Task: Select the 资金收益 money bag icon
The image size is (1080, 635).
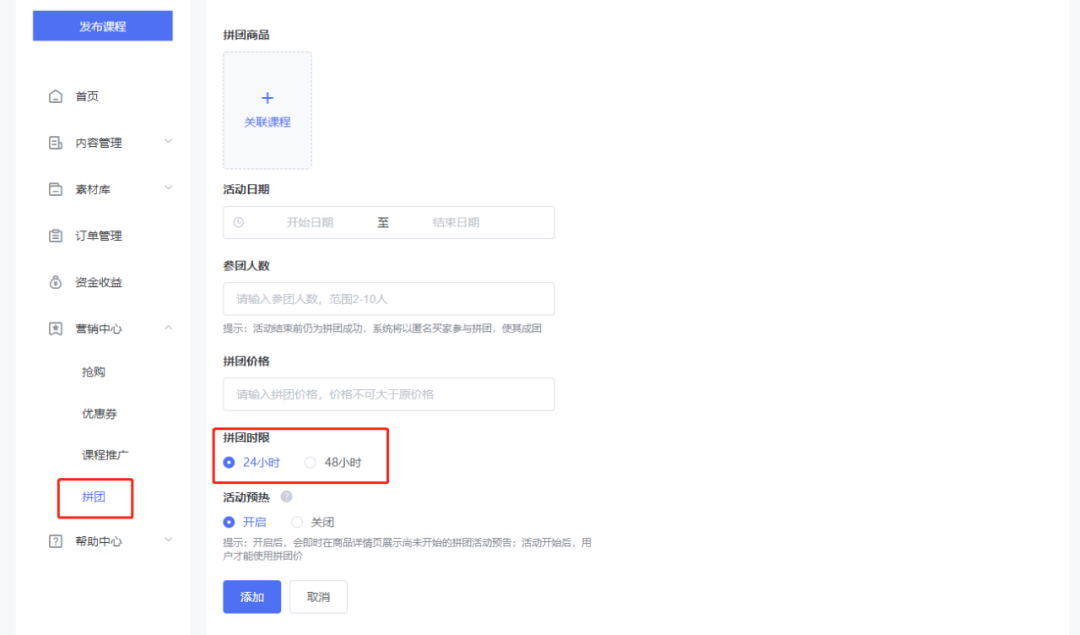Action: (x=56, y=282)
